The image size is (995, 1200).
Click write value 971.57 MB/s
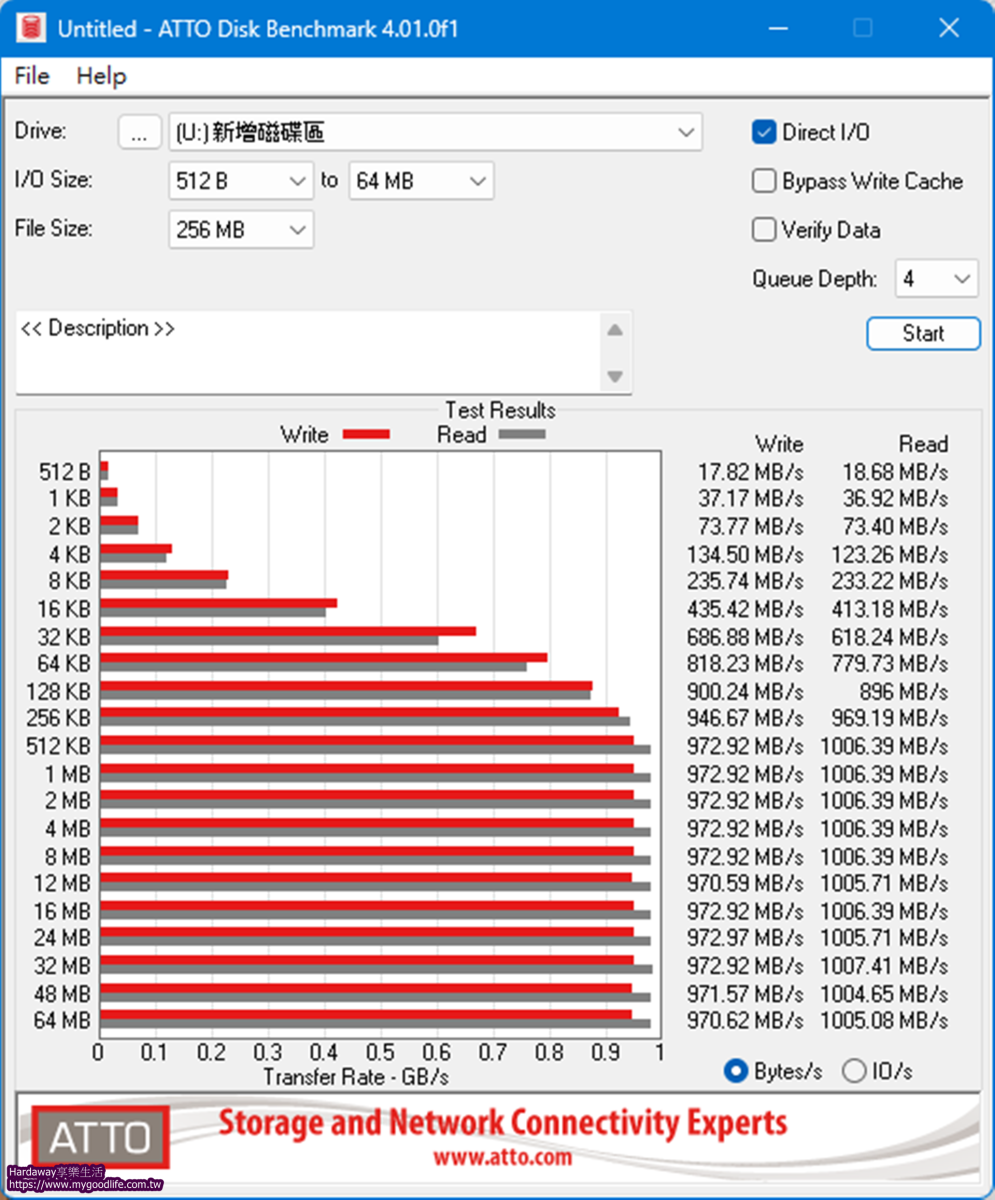745,994
